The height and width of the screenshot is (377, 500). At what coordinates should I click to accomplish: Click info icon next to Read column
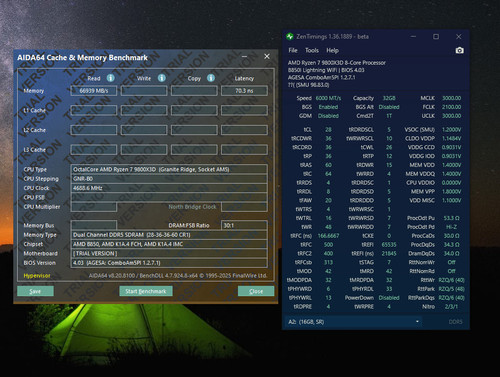point(110,78)
